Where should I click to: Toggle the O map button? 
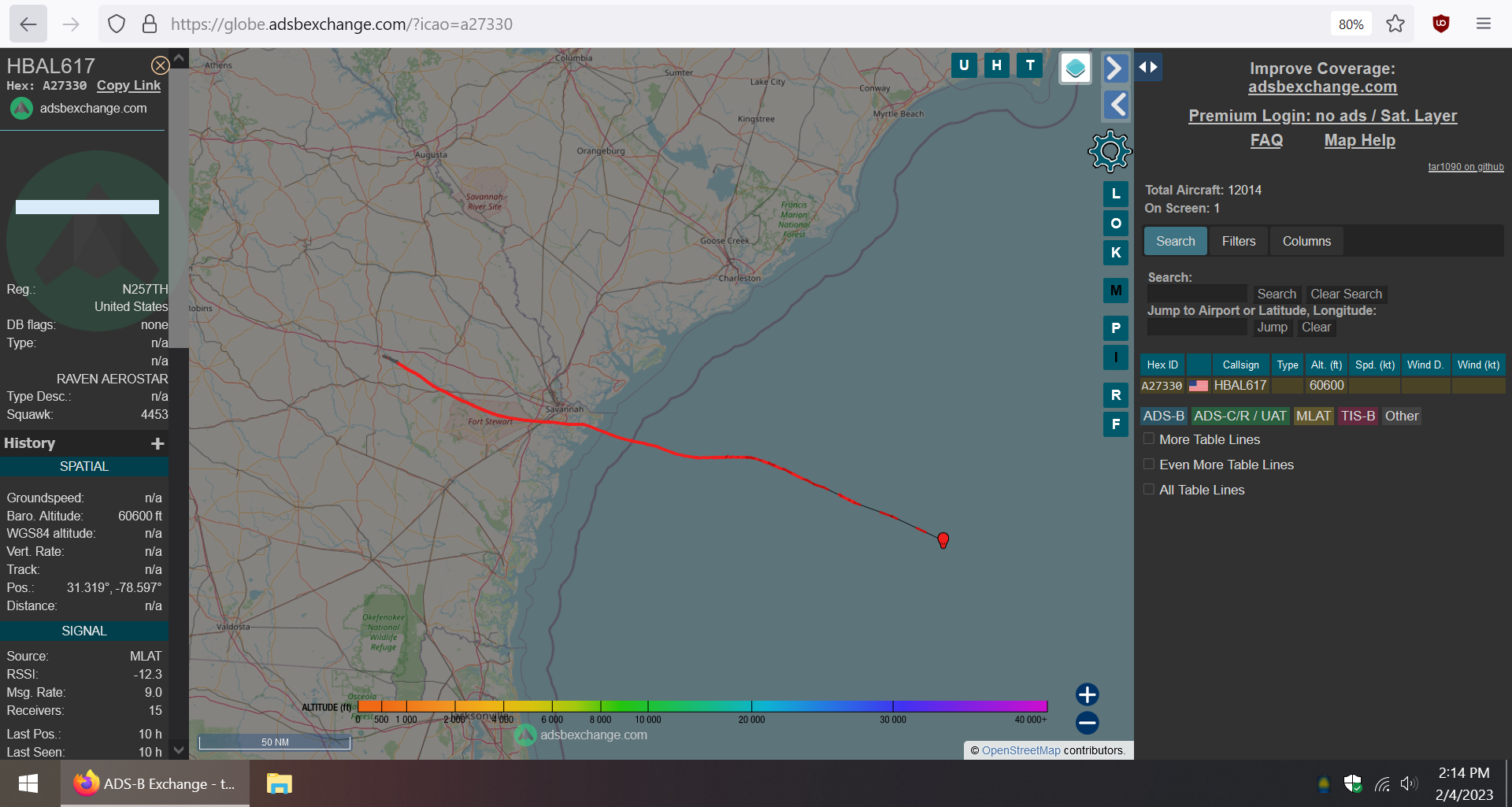[x=1116, y=224]
